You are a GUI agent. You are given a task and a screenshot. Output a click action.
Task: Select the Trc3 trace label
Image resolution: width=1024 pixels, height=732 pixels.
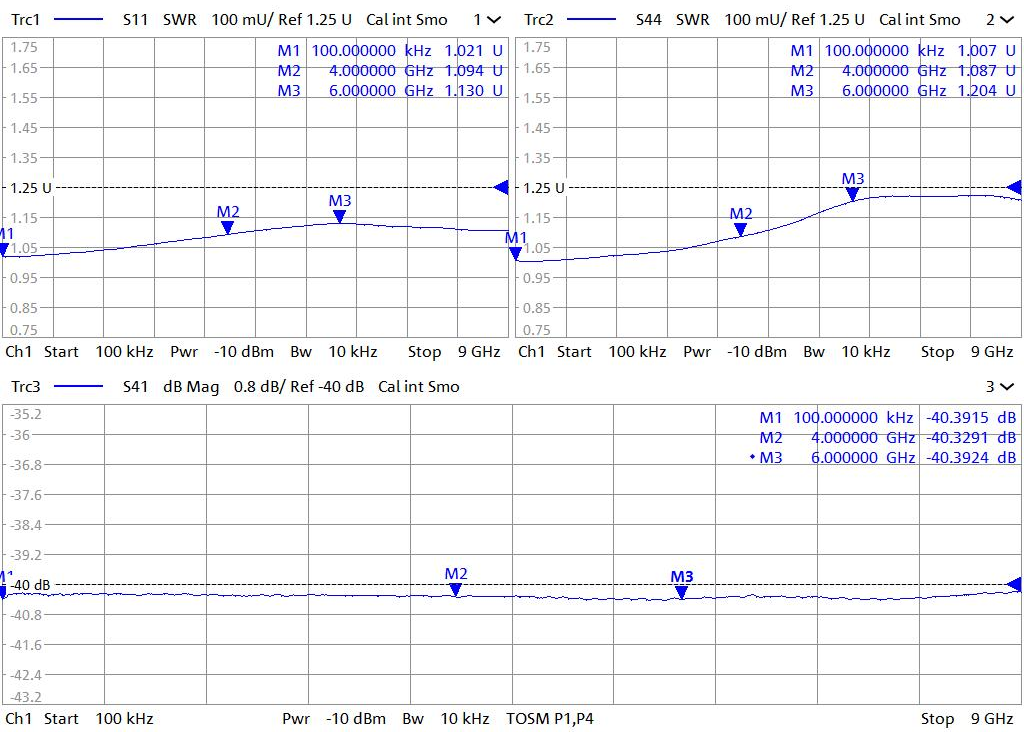[27, 387]
